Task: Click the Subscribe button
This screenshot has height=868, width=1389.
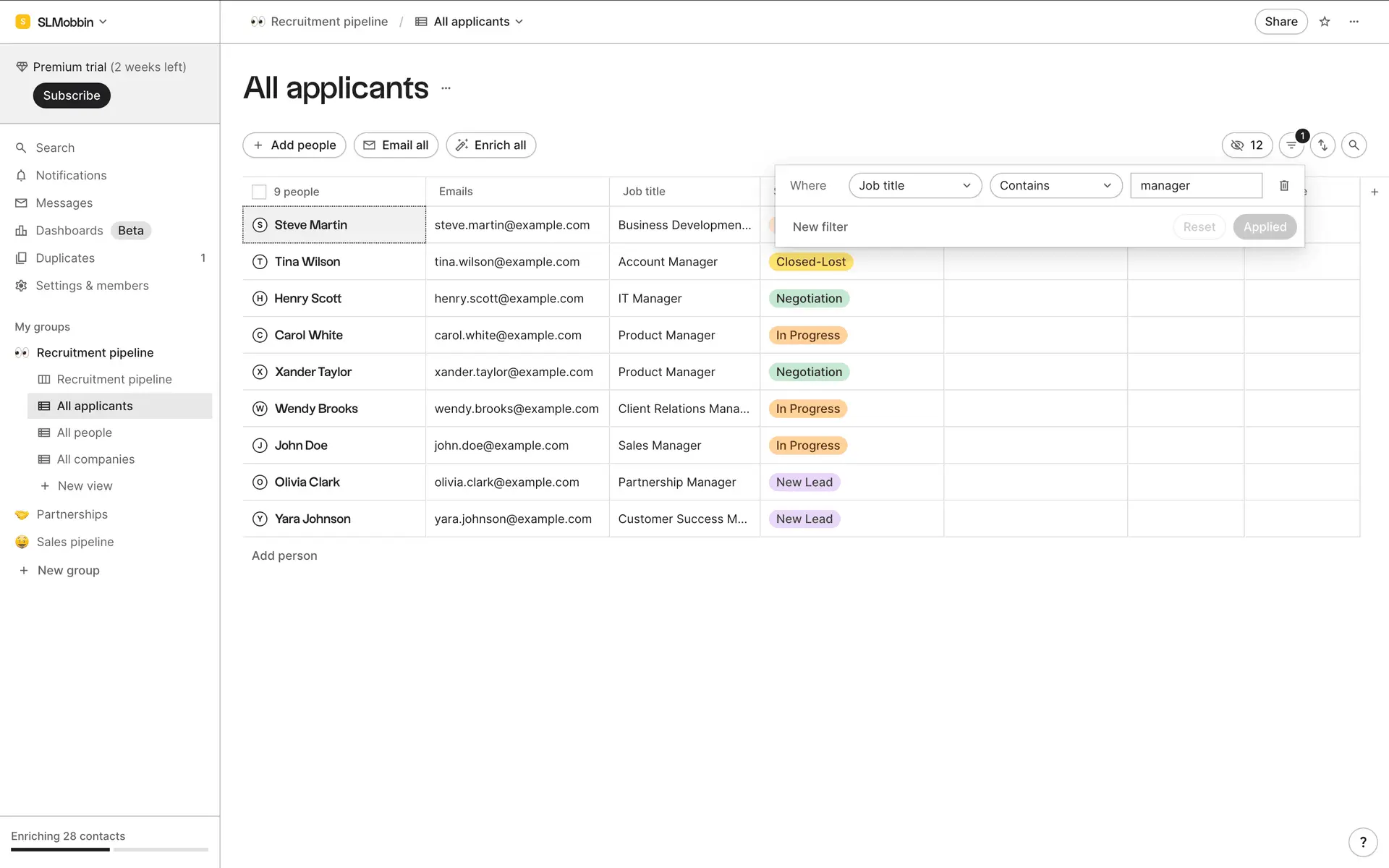Action: 72,95
